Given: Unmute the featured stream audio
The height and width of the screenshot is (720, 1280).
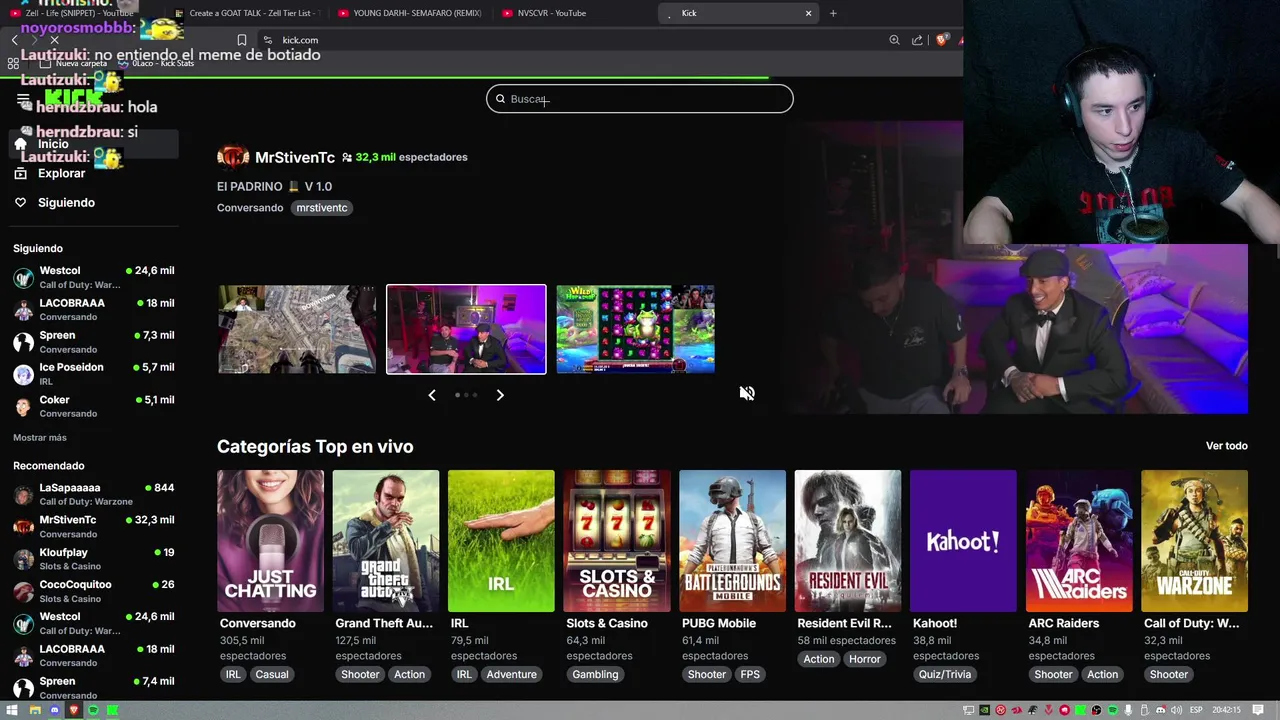Looking at the screenshot, I should click(x=747, y=393).
